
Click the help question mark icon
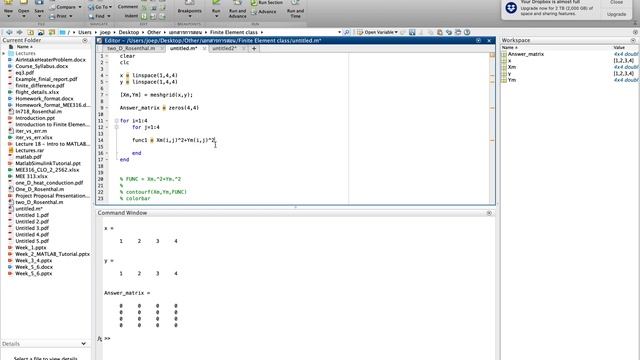click(x=467, y=32)
